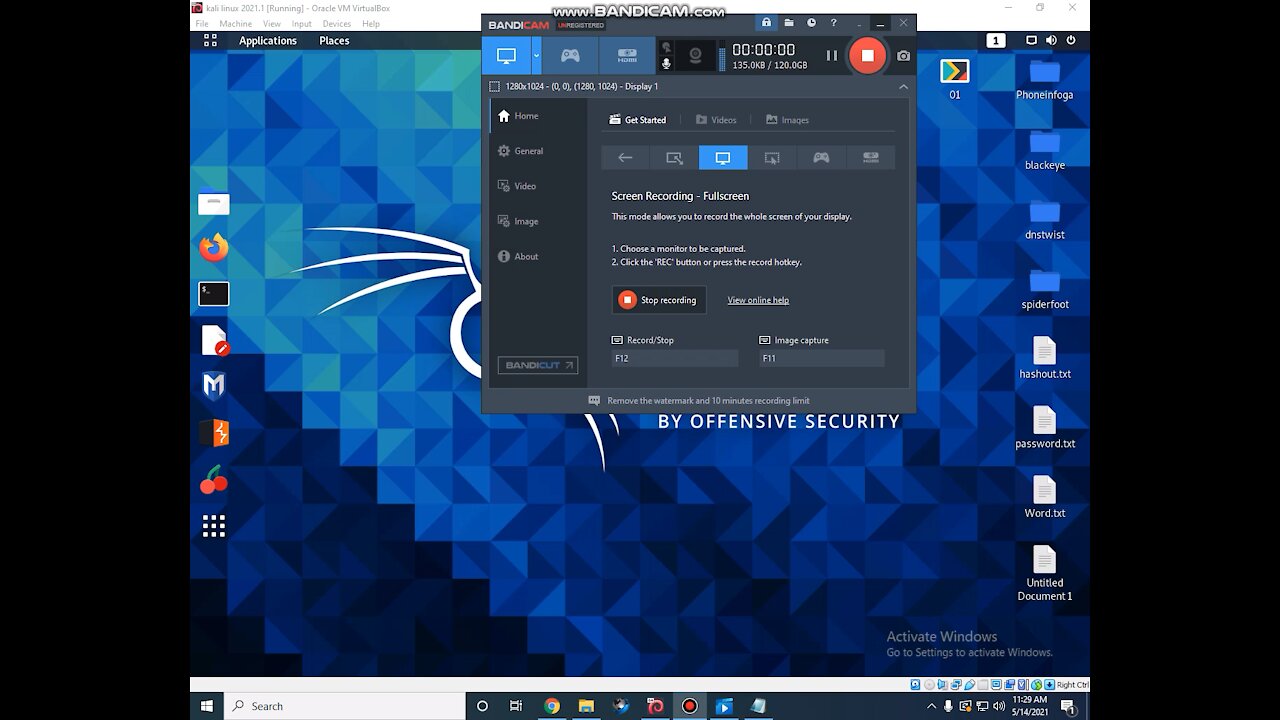Launch Firefox from the Kali dock
1280x720 pixels.
[x=213, y=247]
